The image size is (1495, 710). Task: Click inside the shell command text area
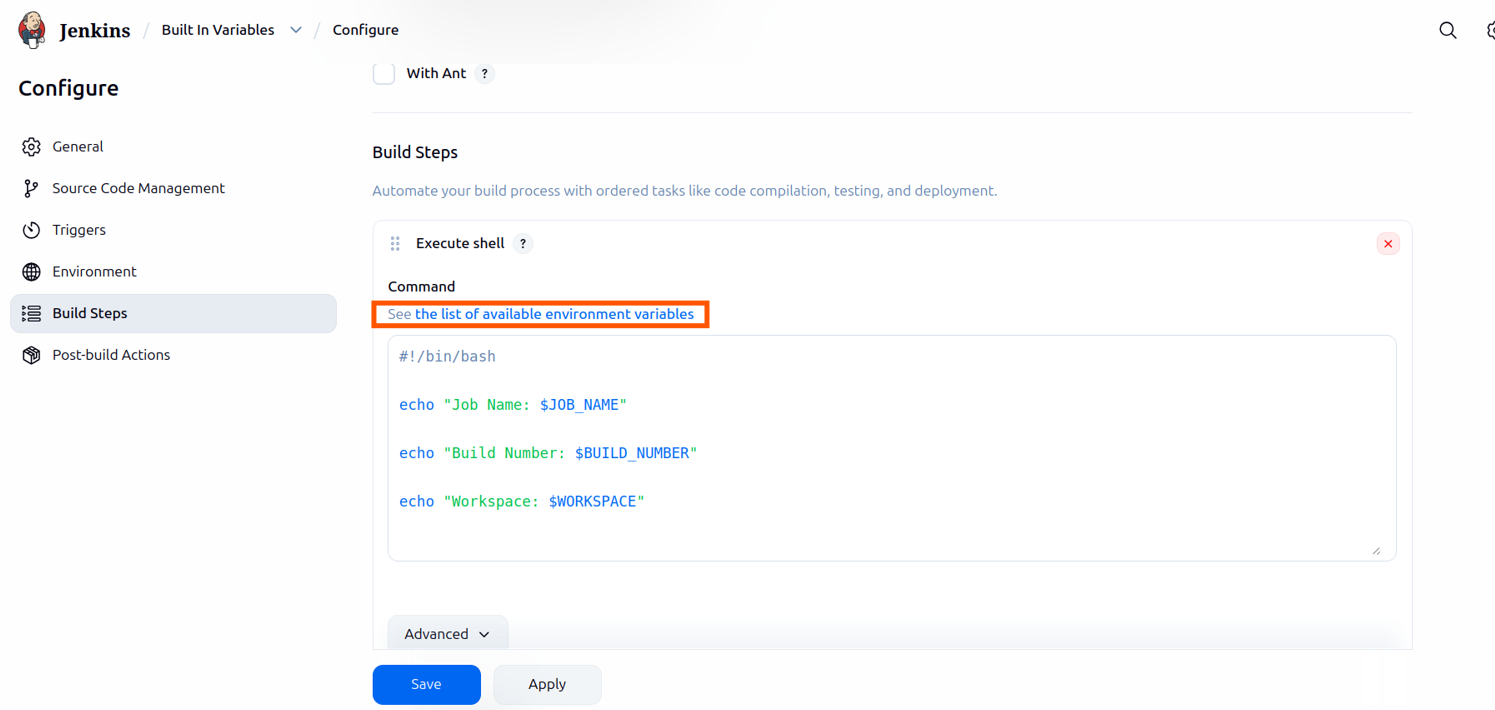pyautogui.click(x=890, y=448)
